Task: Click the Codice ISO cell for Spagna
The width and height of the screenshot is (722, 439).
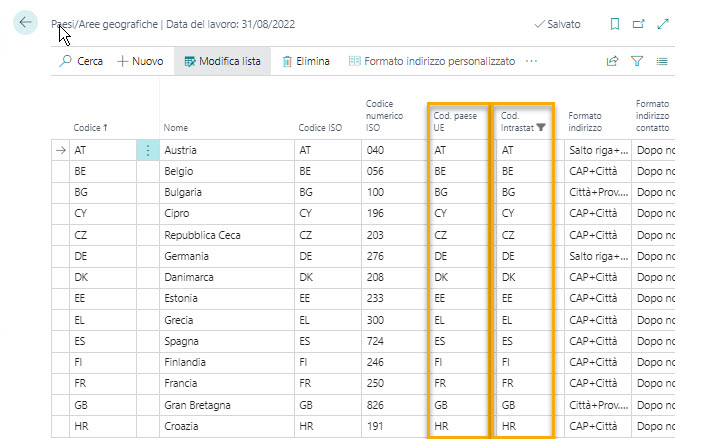Action: [326, 340]
